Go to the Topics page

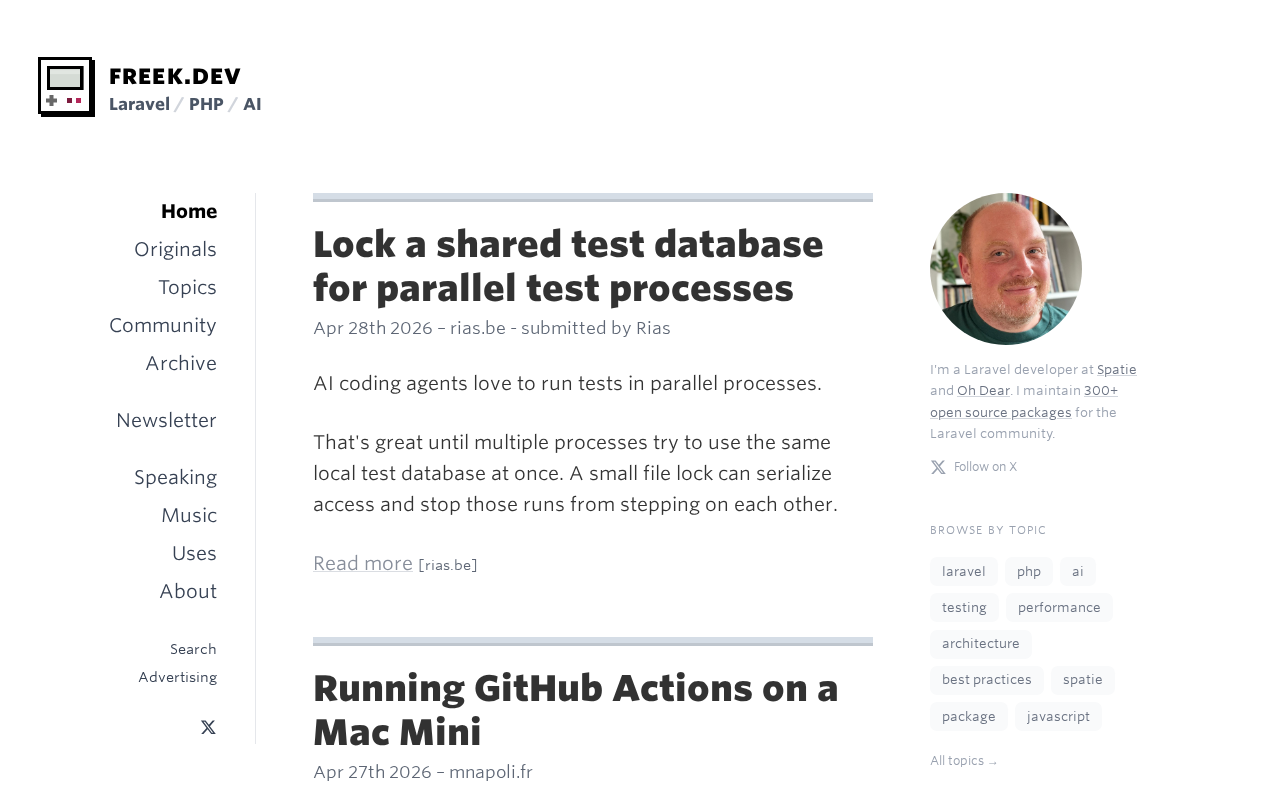click(187, 287)
